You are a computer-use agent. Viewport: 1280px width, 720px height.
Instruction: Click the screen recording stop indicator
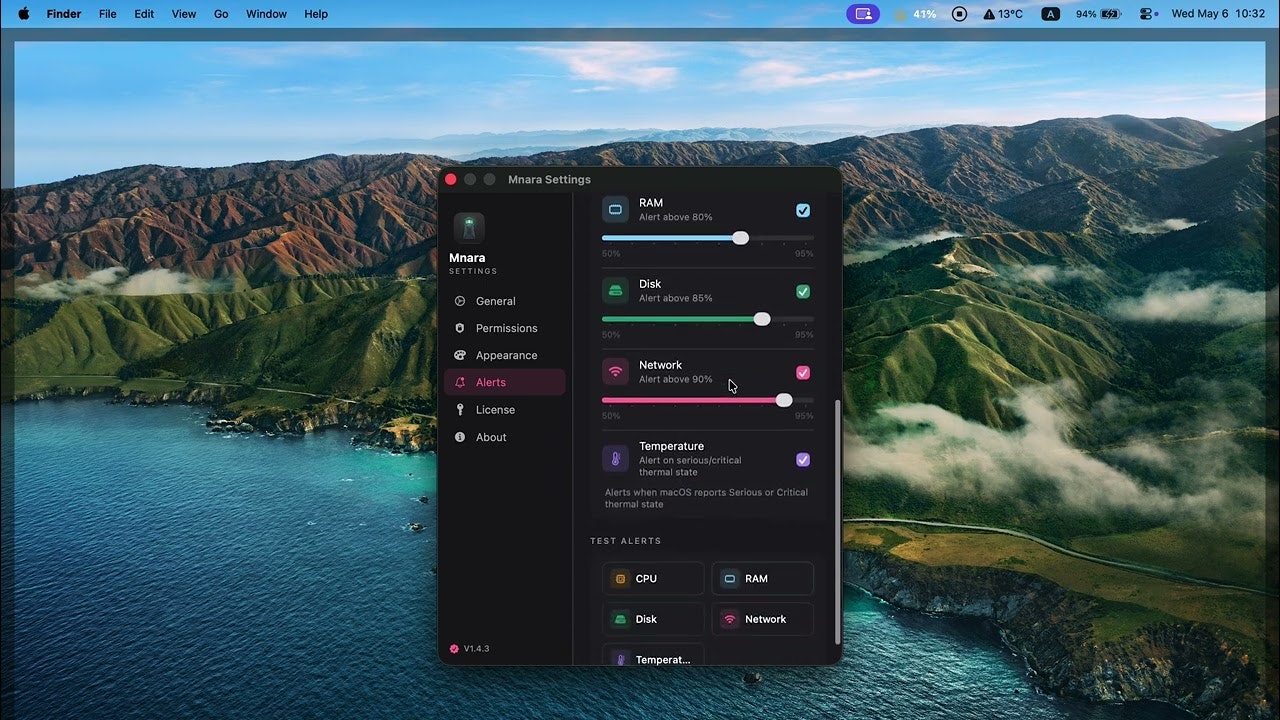[959, 14]
